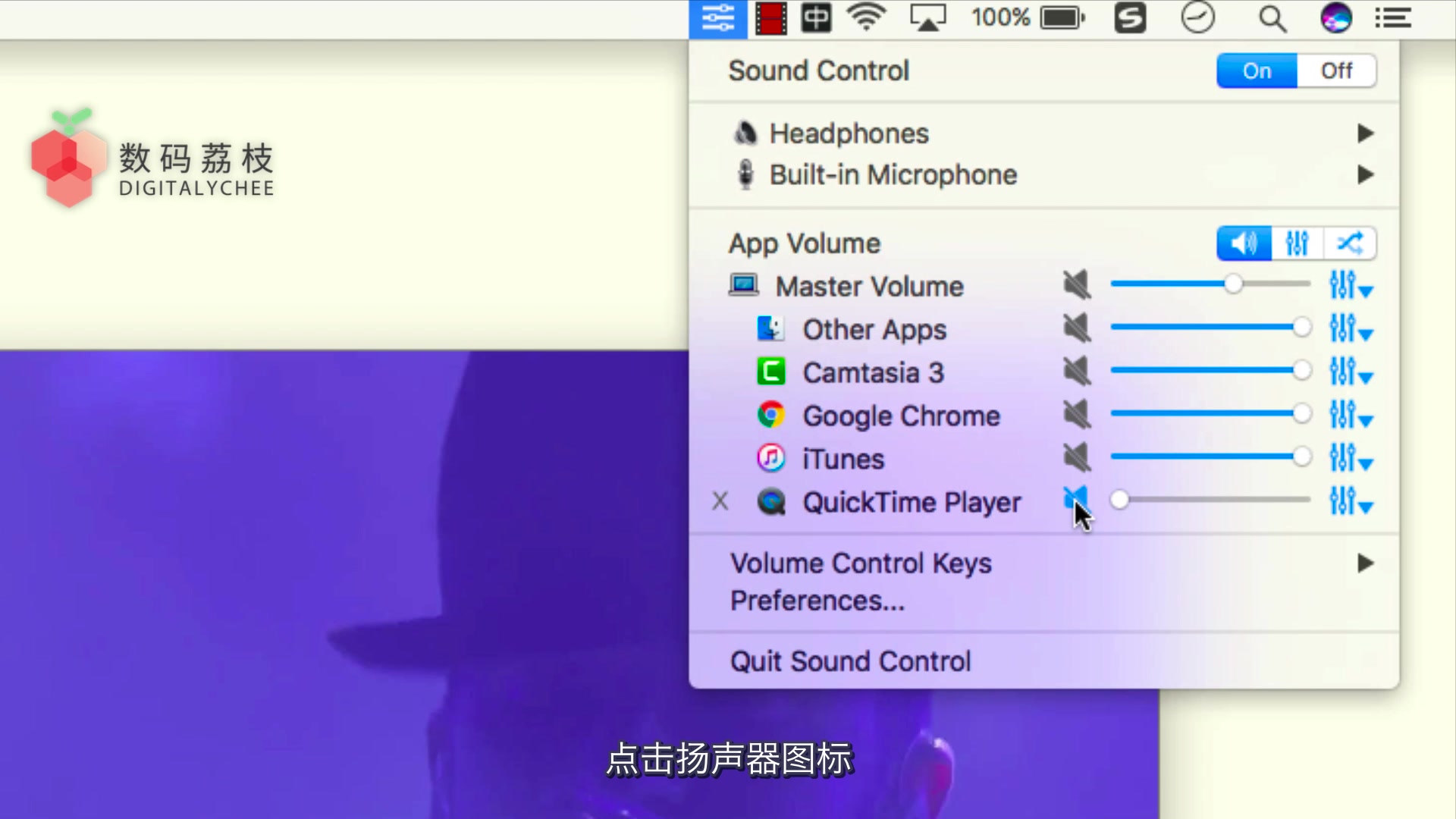Image resolution: width=1456 pixels, height=819 pixels.
Task: Switch to the routing shuffle view in App Volume
Action: pyautogui.click(x=1350, y=243)
